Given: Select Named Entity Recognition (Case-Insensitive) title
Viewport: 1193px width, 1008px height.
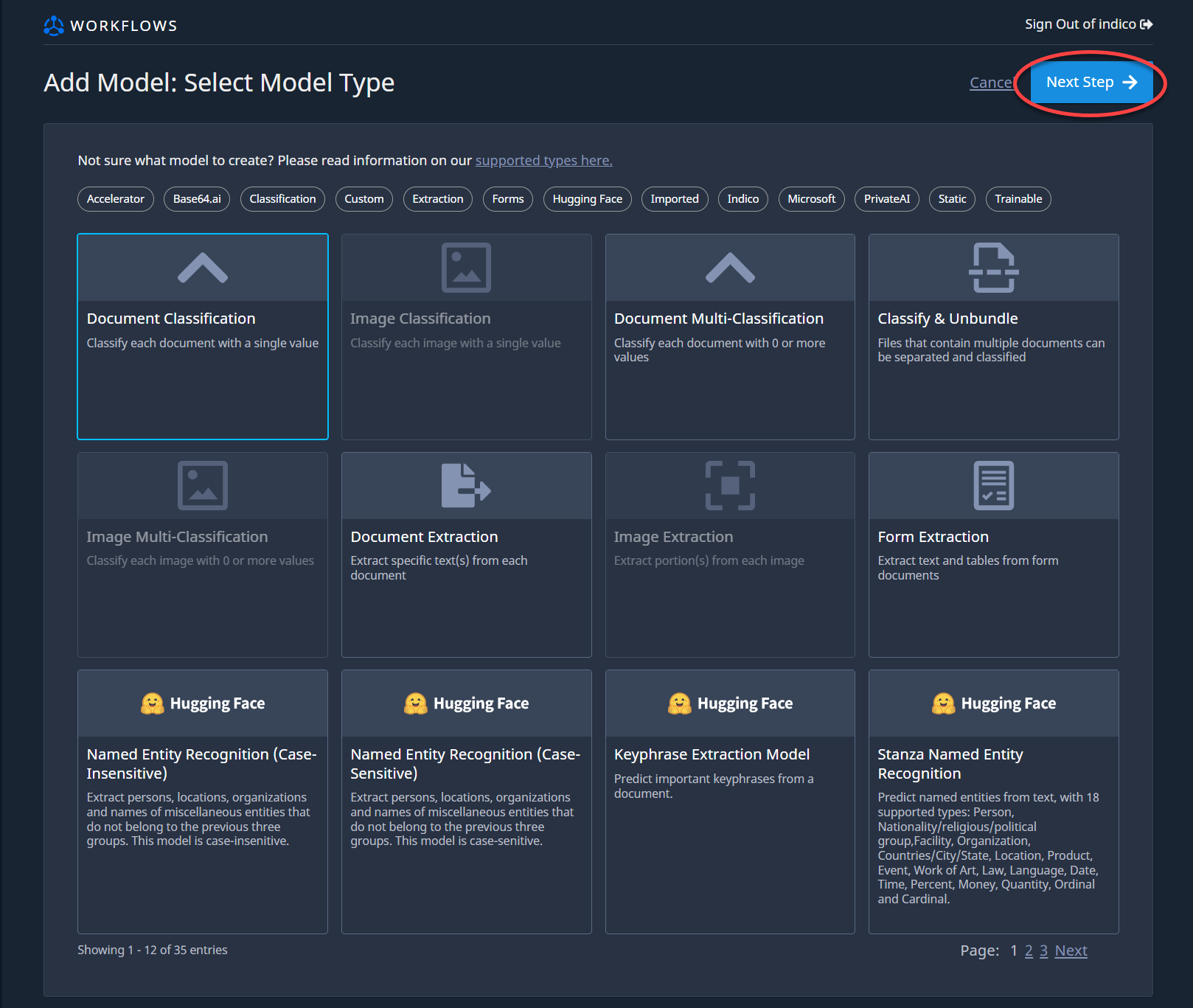Looking at the screenshot, I should (x=201, y=764).
